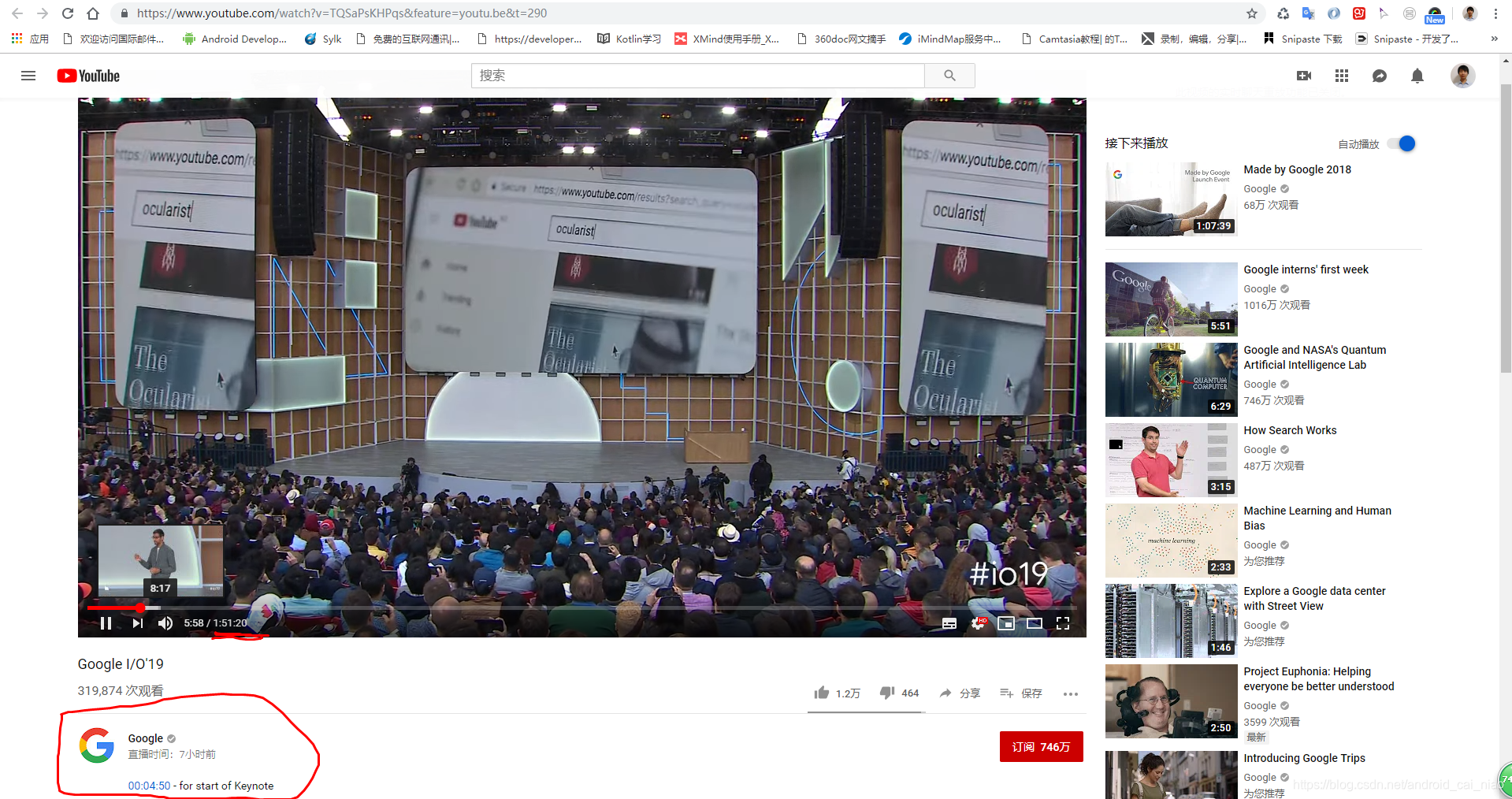Open YouTube account avatar menu

click(1463, 76)
